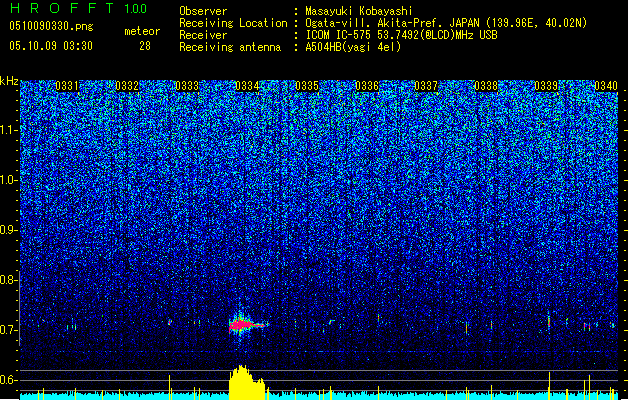
Task: Click the Receiver value ICOM IC-575
Action: tap(339, 35)
